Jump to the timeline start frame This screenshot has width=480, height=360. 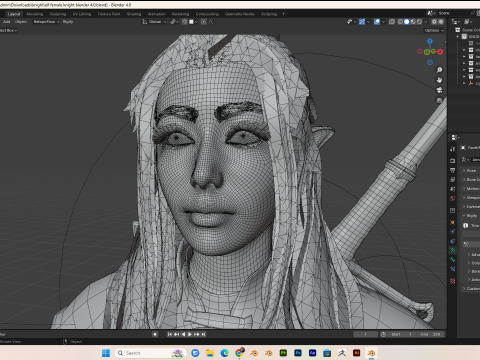click(x=169, y=334)
